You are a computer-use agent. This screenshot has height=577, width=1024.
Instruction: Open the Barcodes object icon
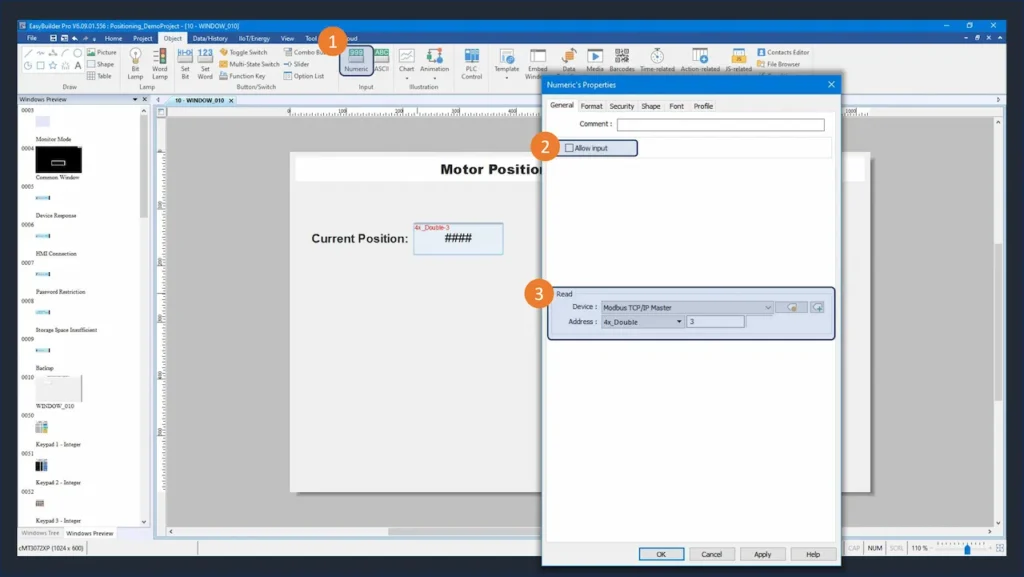tap(622, 60)
